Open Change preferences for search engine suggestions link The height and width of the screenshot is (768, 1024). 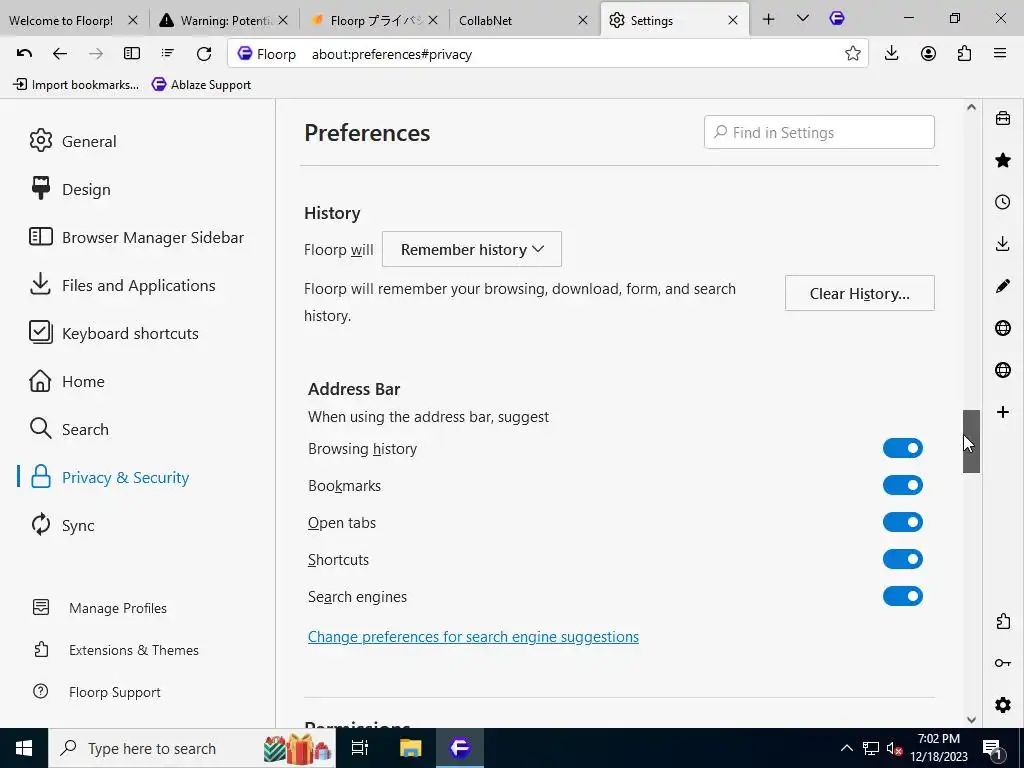pos(473,637)
